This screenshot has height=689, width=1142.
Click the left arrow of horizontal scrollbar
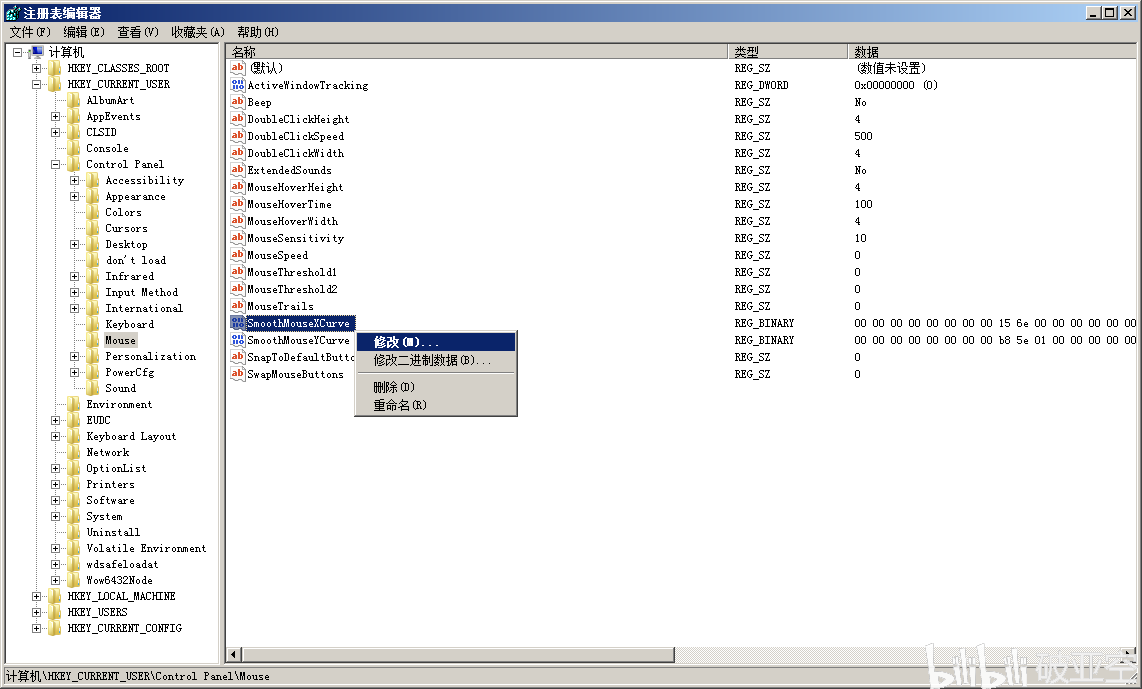point(234,655)
